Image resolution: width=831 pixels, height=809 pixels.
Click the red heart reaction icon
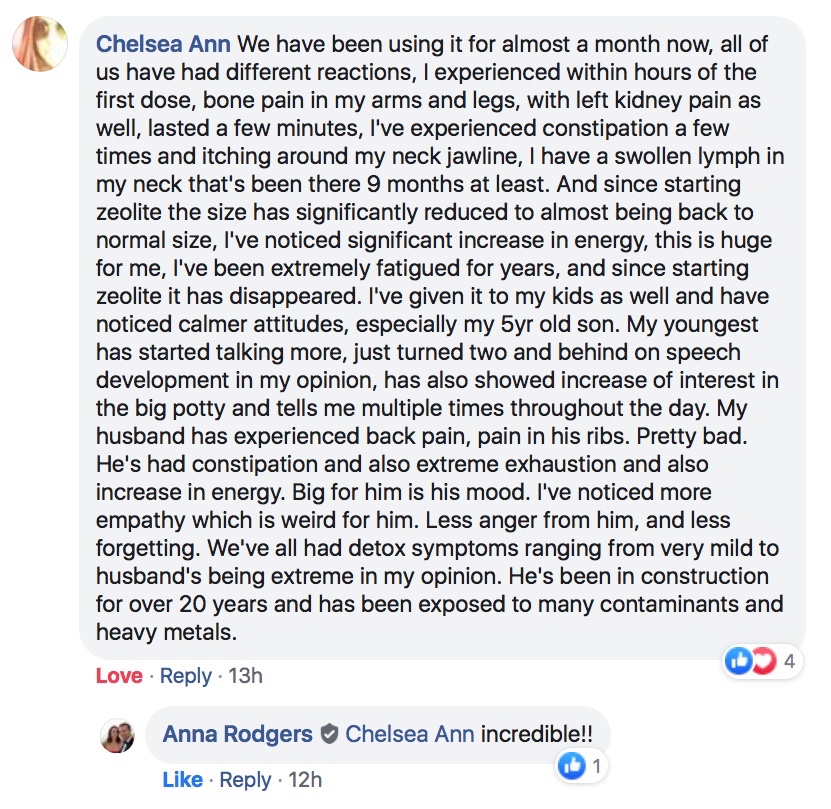763,661
